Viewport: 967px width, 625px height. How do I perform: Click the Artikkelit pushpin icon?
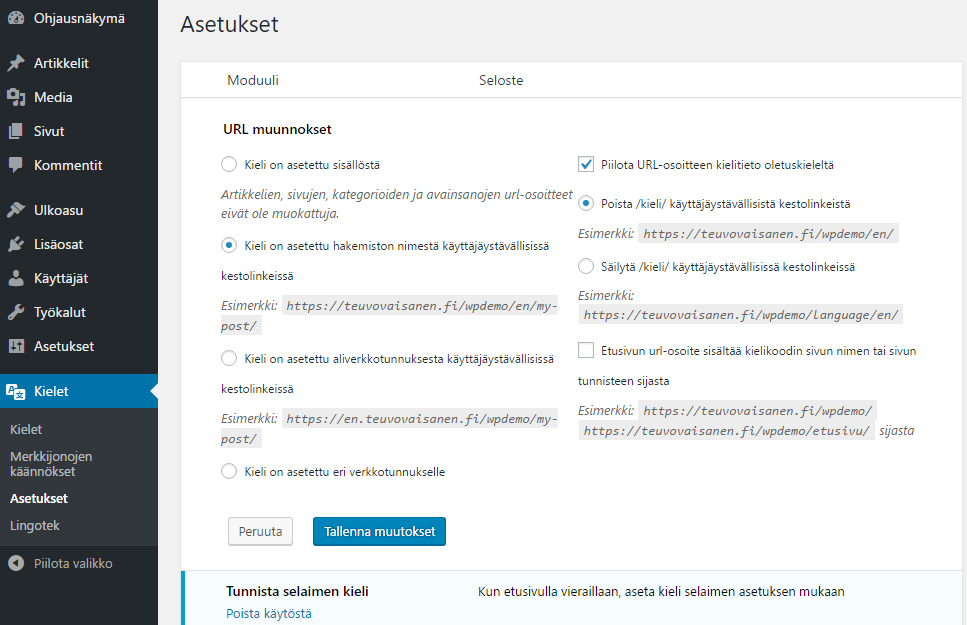(x=16, y=63)
